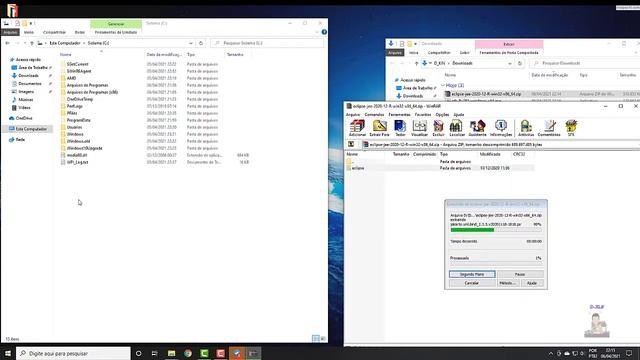Click Ajuda button in extraction dialog

532,283
